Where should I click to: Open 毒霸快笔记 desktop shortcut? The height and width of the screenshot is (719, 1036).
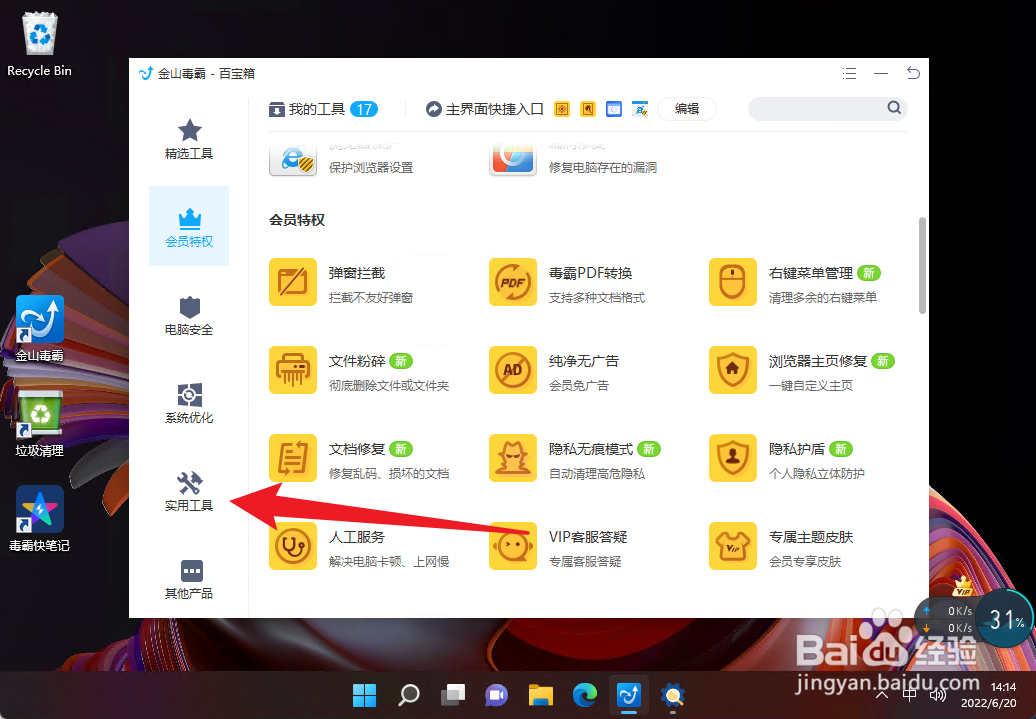40,519
